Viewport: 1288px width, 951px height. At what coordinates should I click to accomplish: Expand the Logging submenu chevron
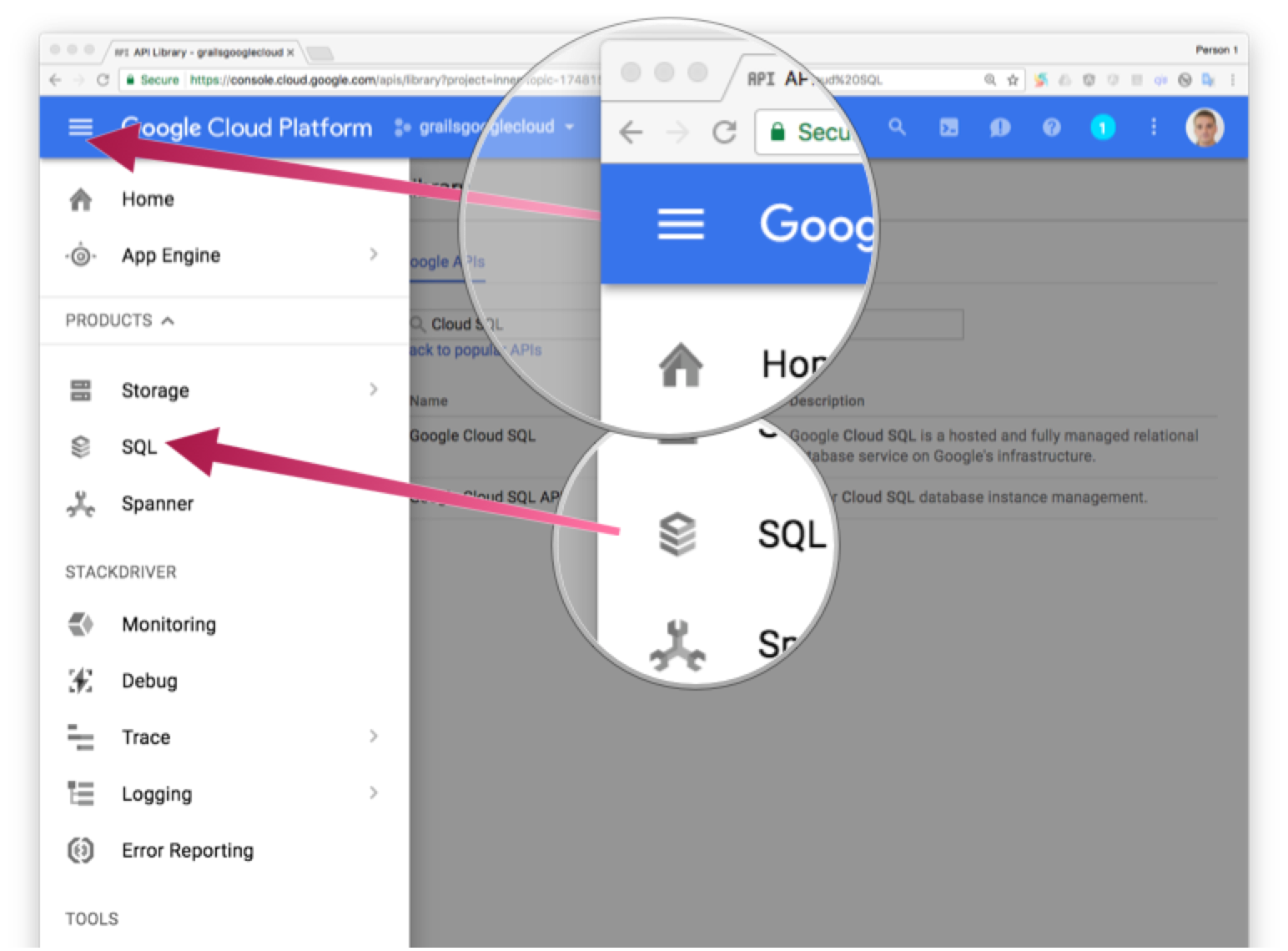pyautogui.click(x=374, y=792)
